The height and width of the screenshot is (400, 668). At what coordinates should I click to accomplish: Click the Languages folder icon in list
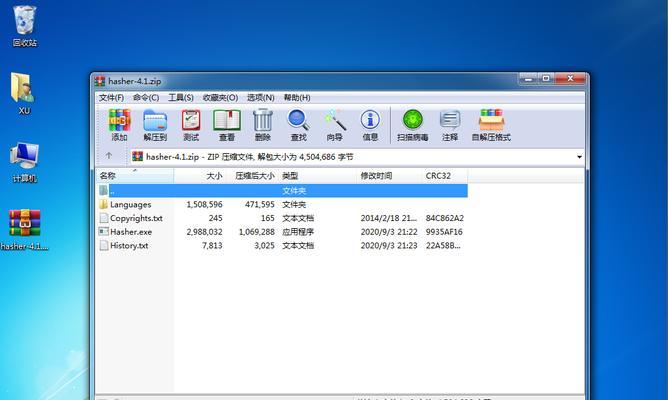point(104,204)
